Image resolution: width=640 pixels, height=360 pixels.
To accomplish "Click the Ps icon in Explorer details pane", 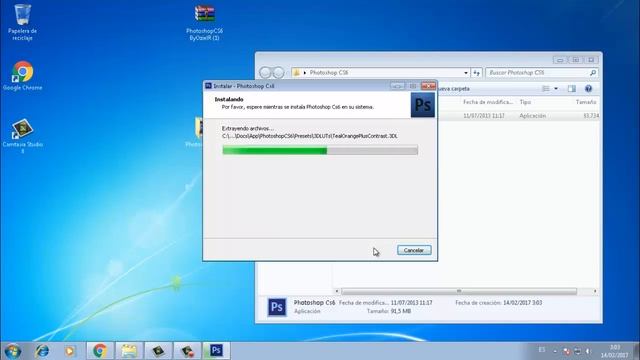I will 277,307.
